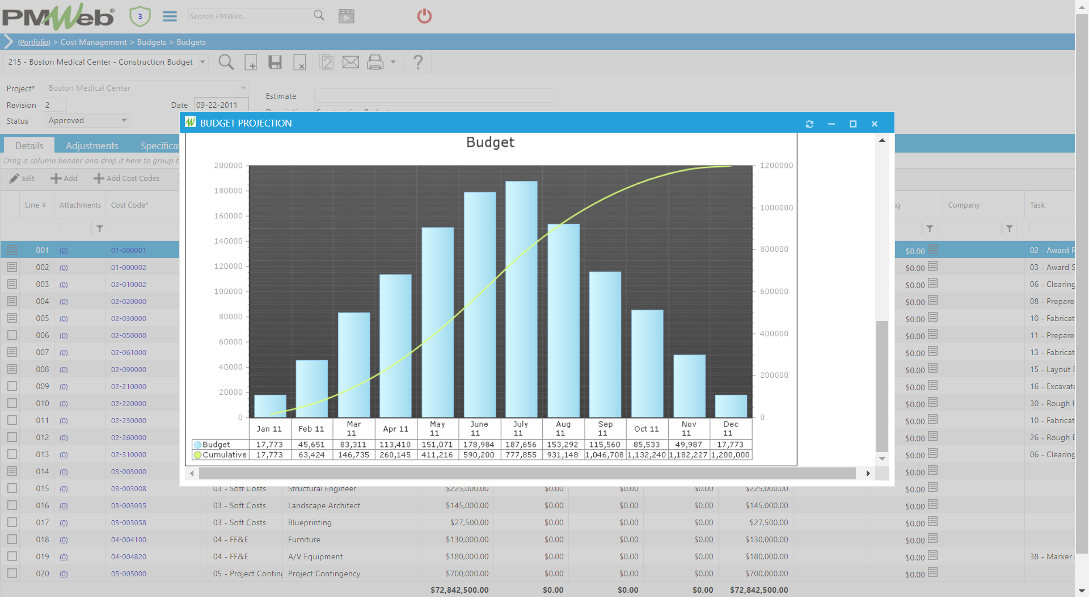Open the Project dropdown showing Boston Medical Center
This screenshot has width=1089, height=597.
242,88
